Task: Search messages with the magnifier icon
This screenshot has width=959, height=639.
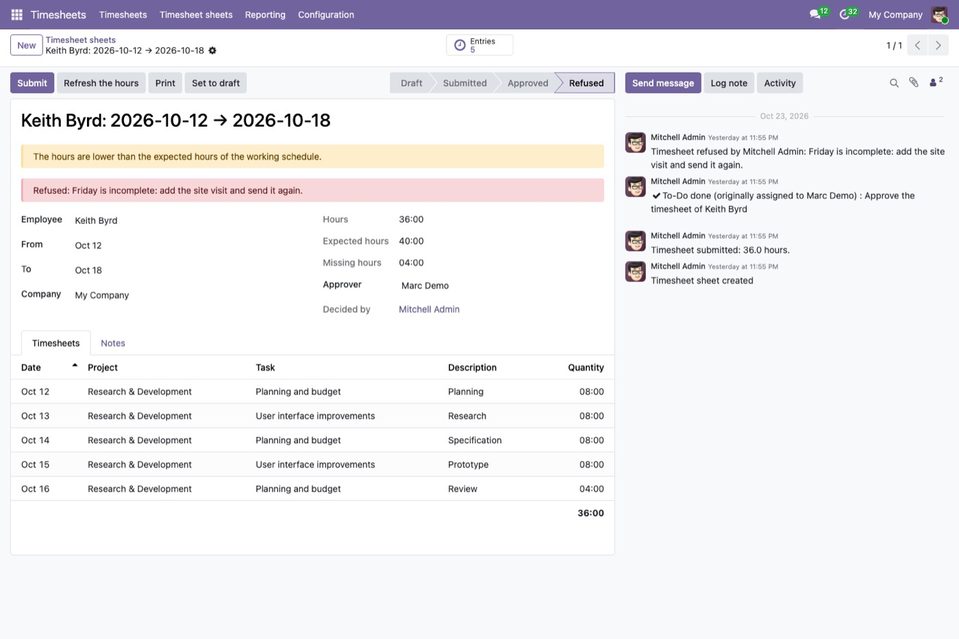Action: tap(894, 83)
